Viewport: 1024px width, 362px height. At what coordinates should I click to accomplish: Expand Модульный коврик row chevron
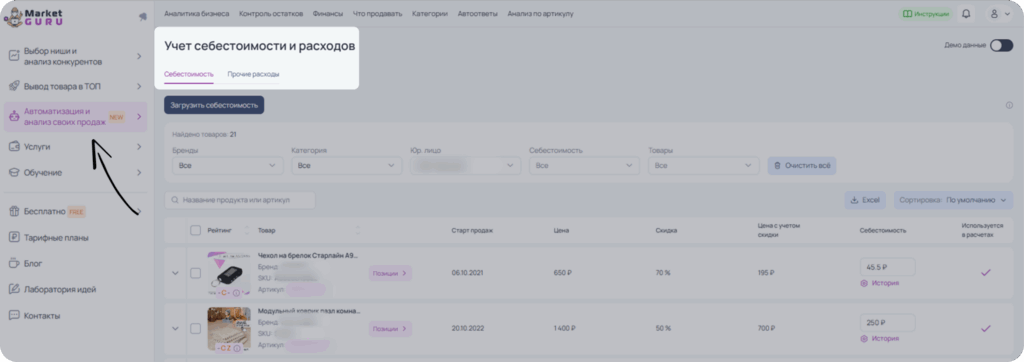click(x=175, y=329)
